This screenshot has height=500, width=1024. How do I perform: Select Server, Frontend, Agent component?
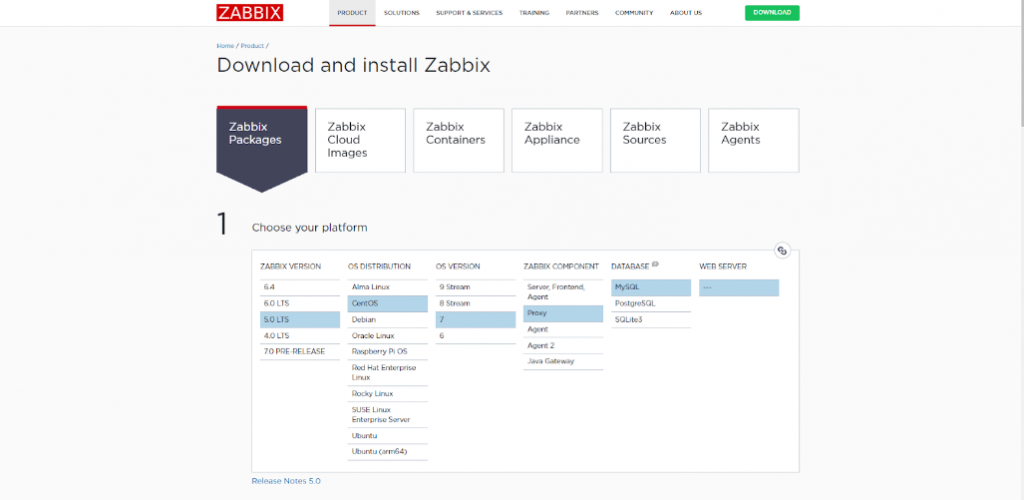point(563,292)
